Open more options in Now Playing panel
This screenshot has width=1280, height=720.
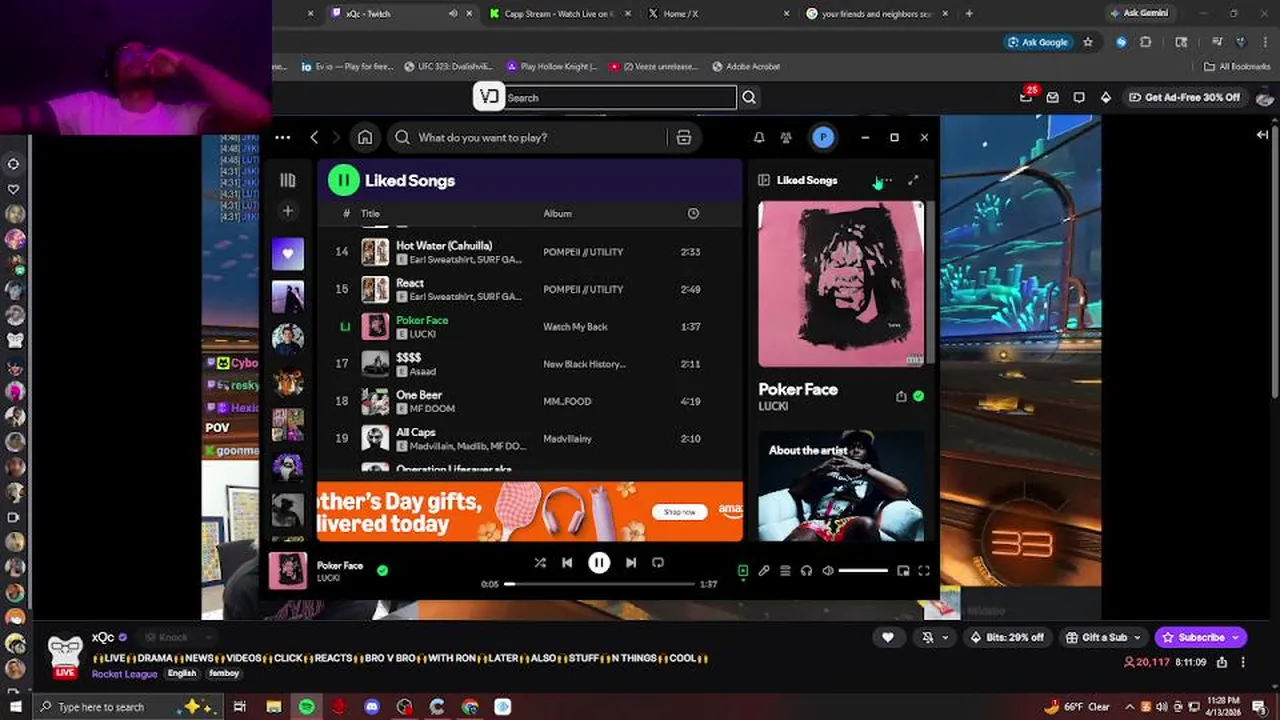(885, 181)
